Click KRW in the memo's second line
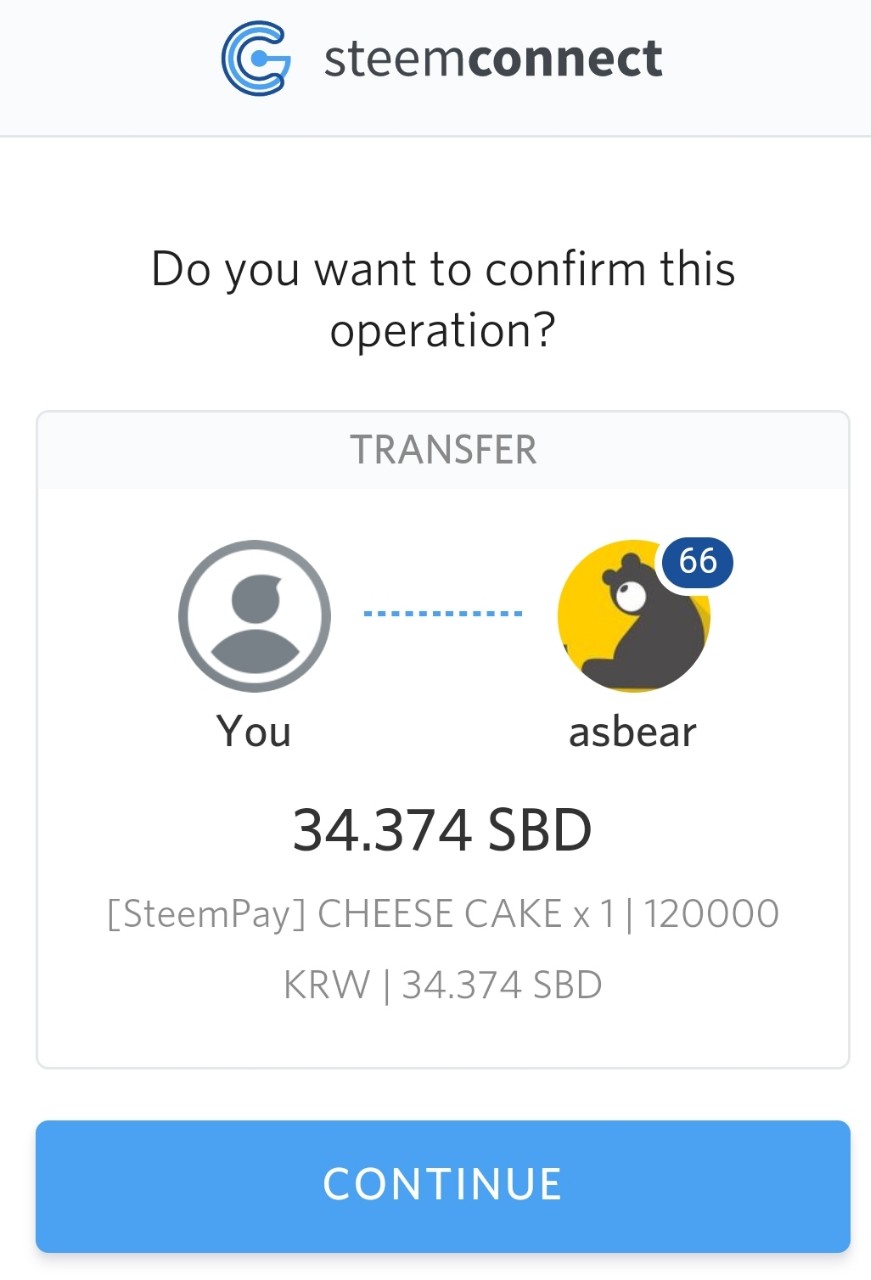Screen dimensions: 871x1280 click(326, 986)
